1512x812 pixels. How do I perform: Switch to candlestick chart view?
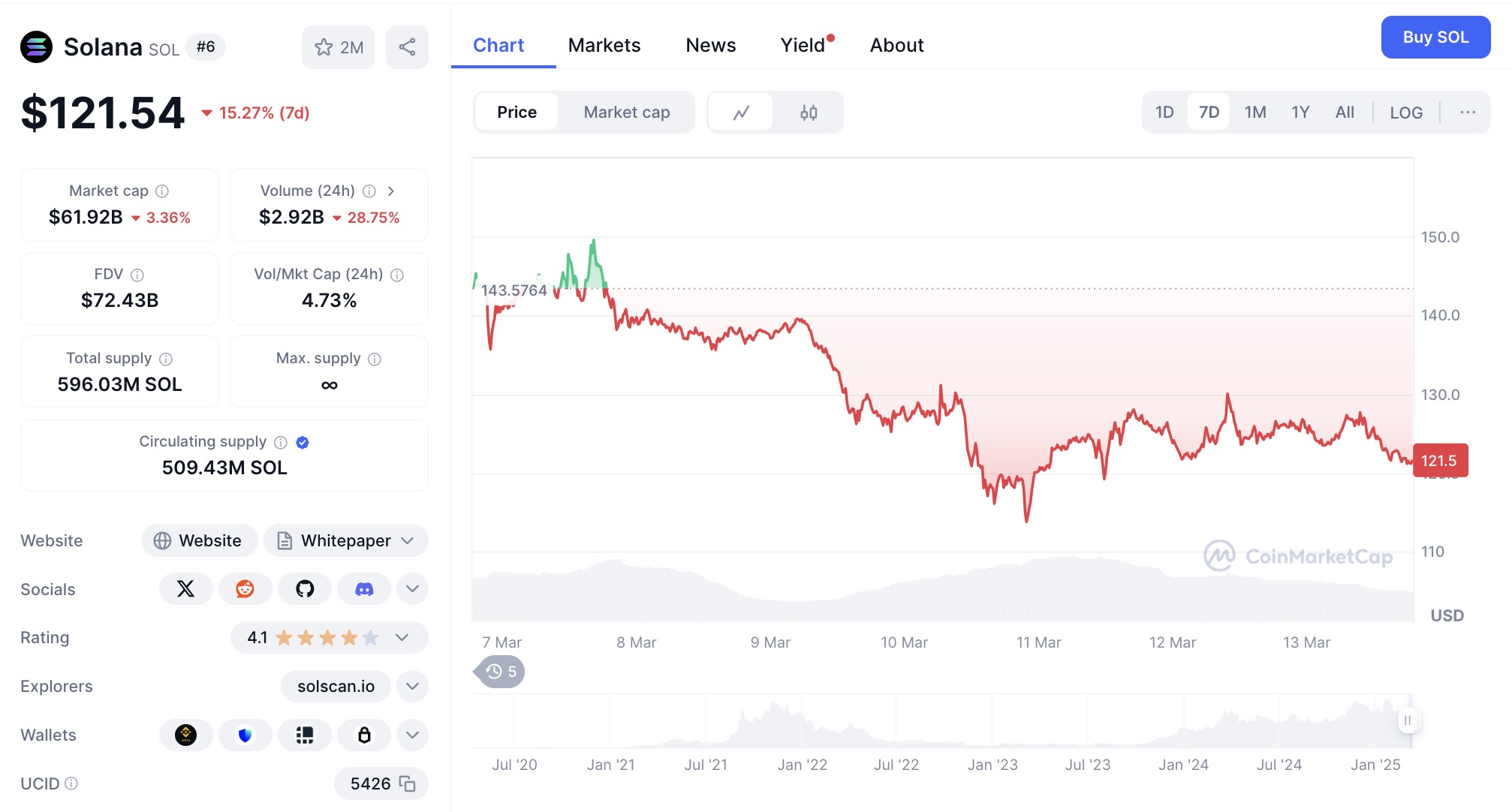point(809,113)
